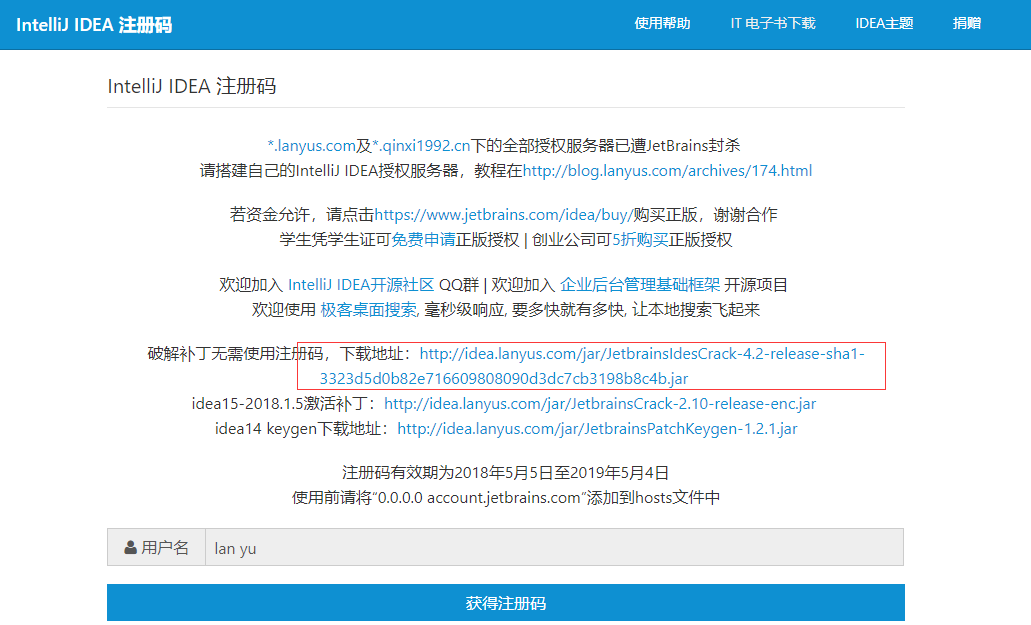
Task: Download JetbrainsPatchKeygen-1.2.1.jar link
Action: coord(597,428)
